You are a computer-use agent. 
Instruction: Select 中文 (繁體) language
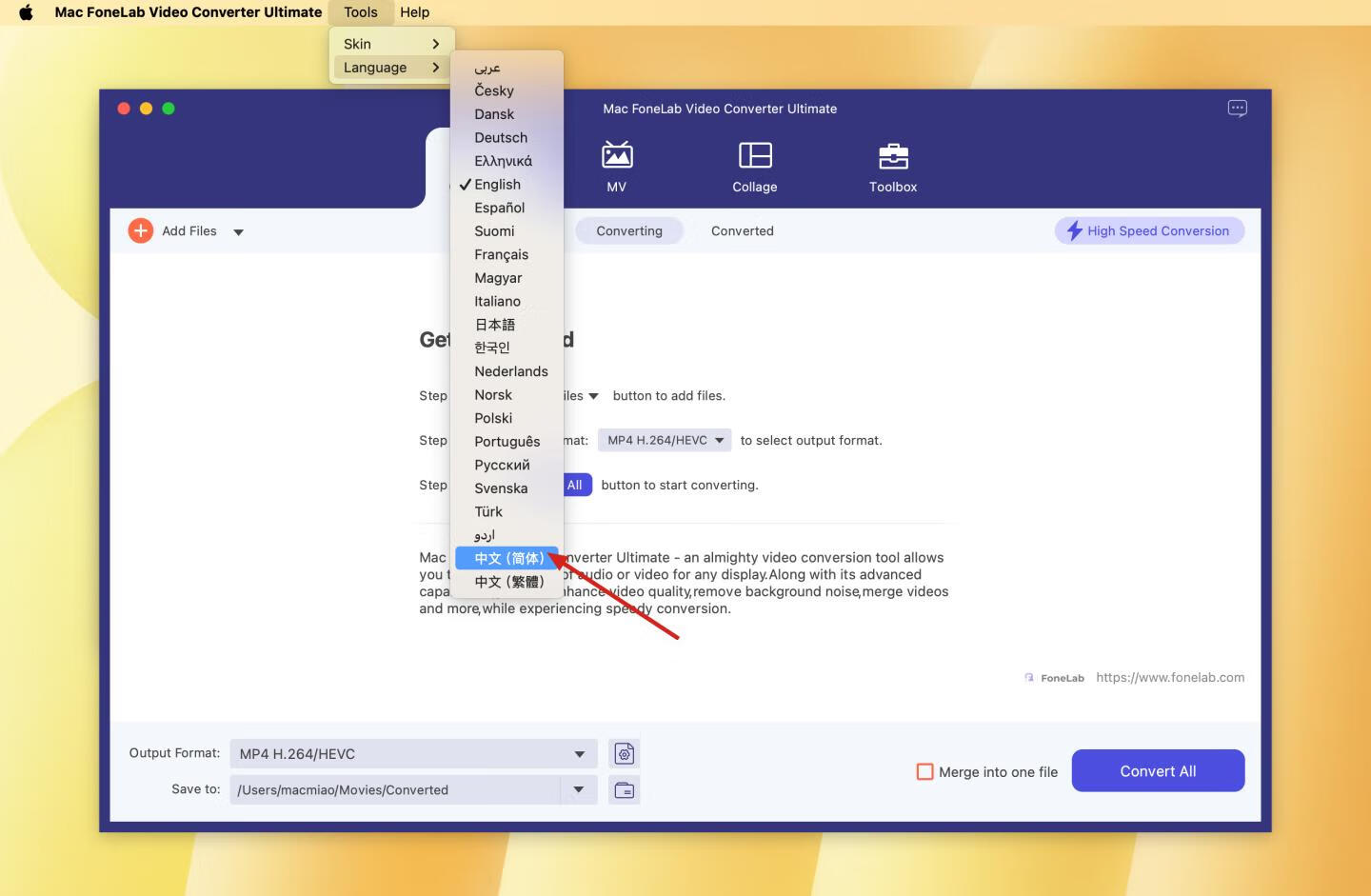click(507, 582)
